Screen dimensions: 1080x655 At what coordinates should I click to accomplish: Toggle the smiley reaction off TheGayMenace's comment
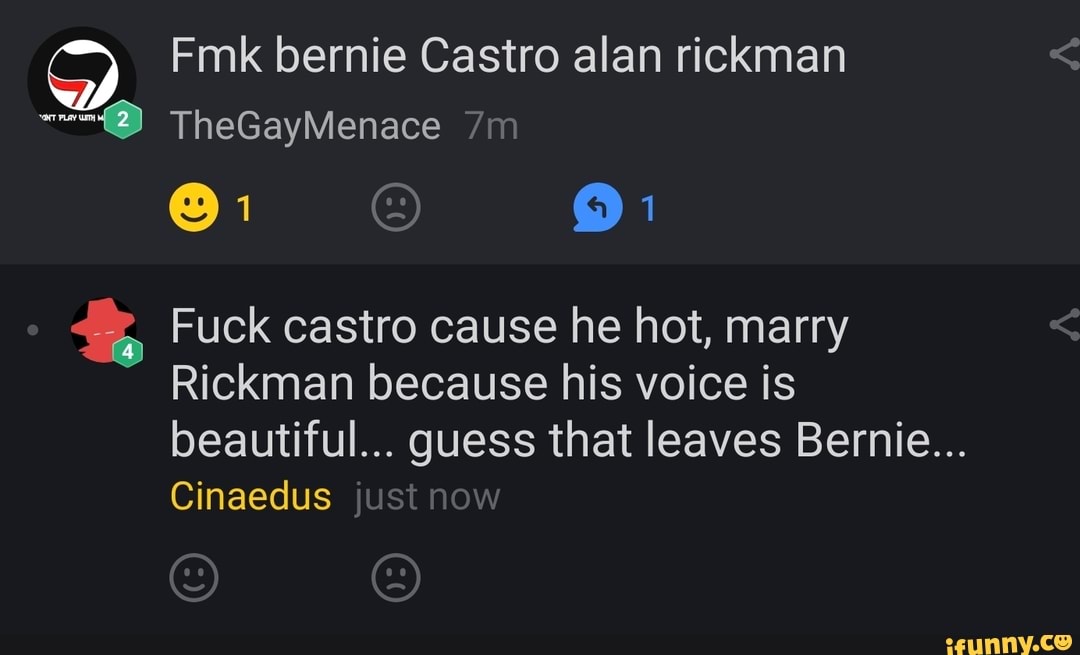pos(193,207)
